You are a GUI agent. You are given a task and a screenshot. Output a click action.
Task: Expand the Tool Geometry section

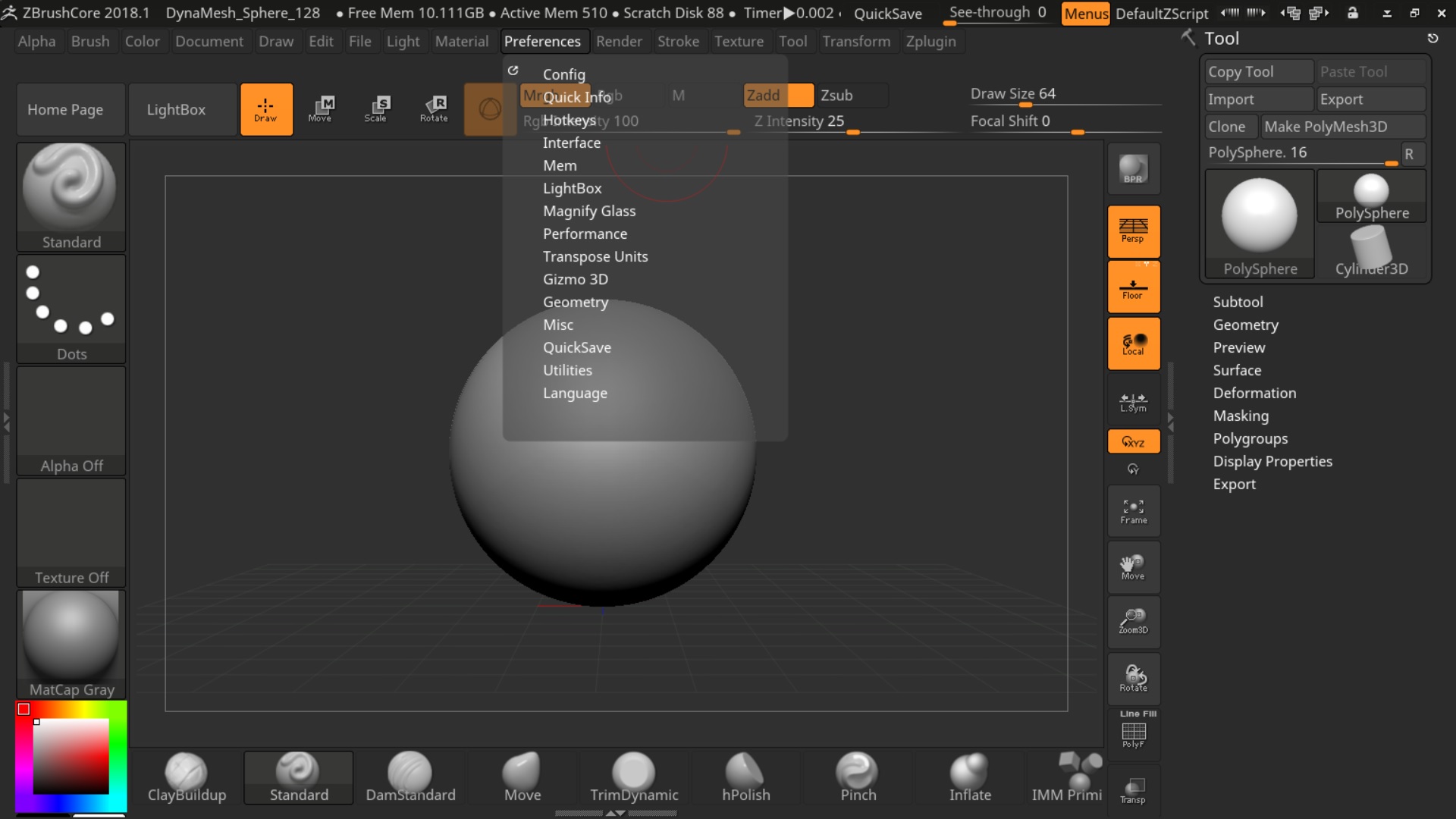1245,325
